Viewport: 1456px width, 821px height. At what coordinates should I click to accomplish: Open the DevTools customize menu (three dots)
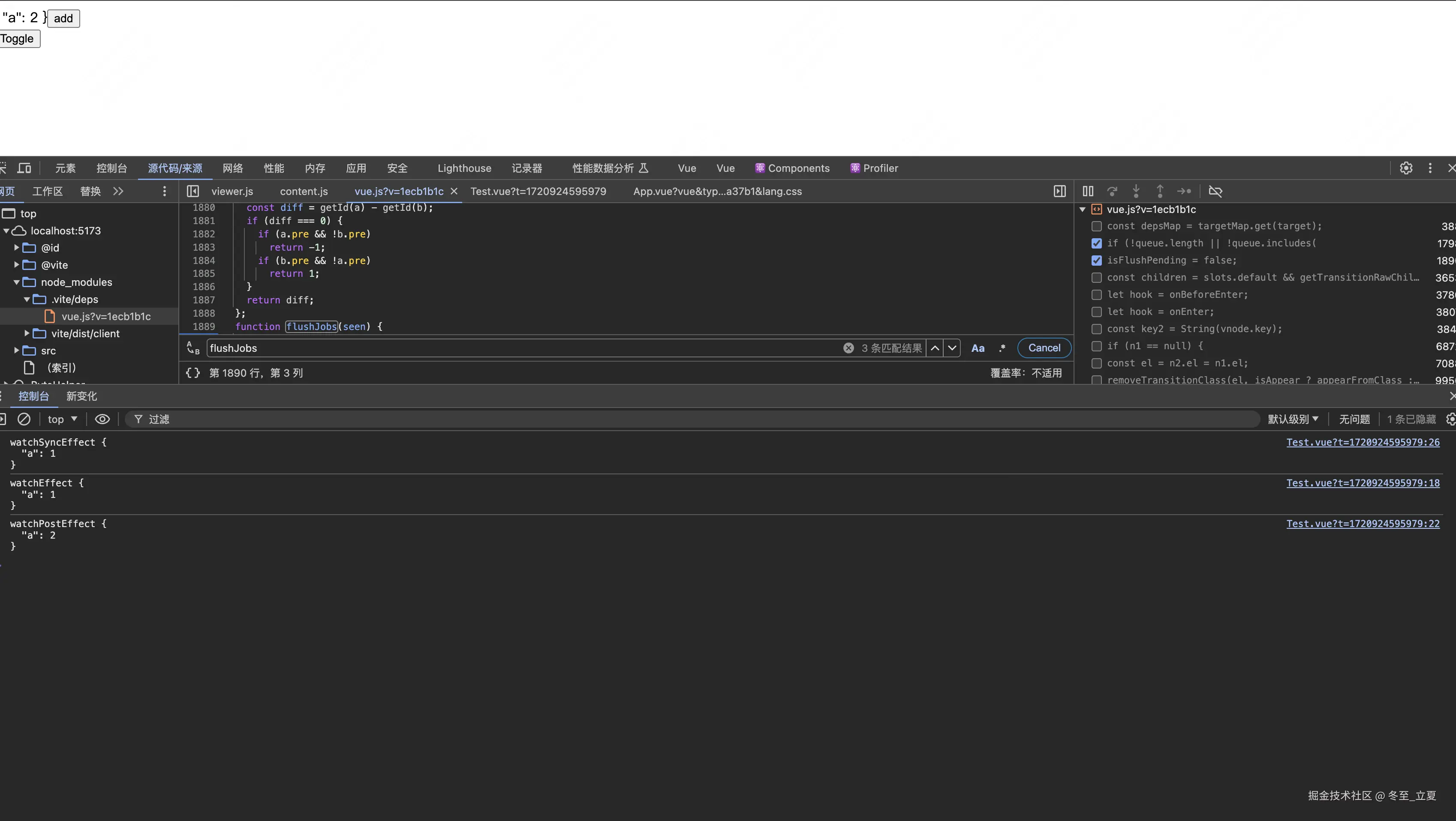1430,168
